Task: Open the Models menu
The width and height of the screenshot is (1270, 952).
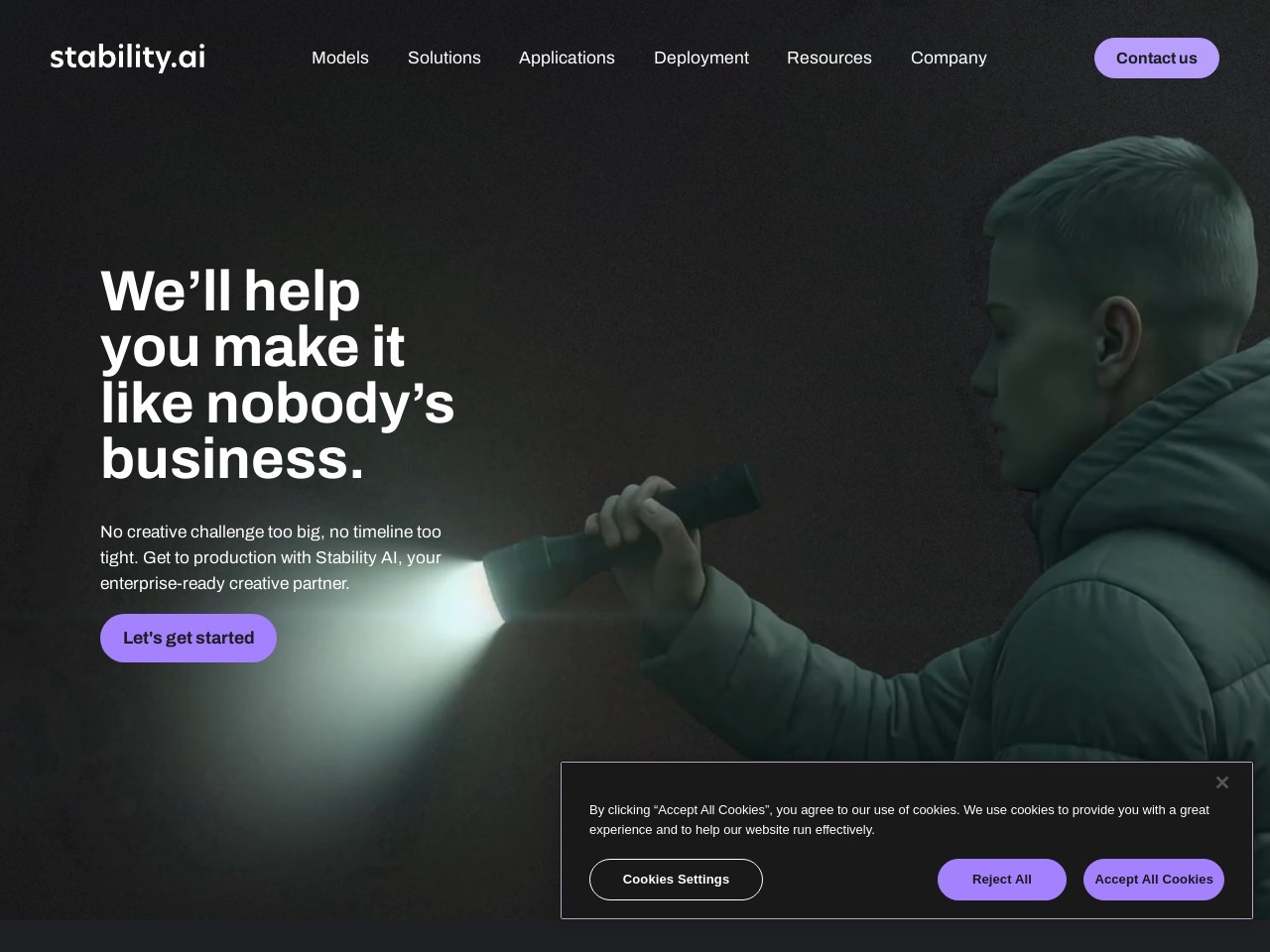Action: (340, 58)
